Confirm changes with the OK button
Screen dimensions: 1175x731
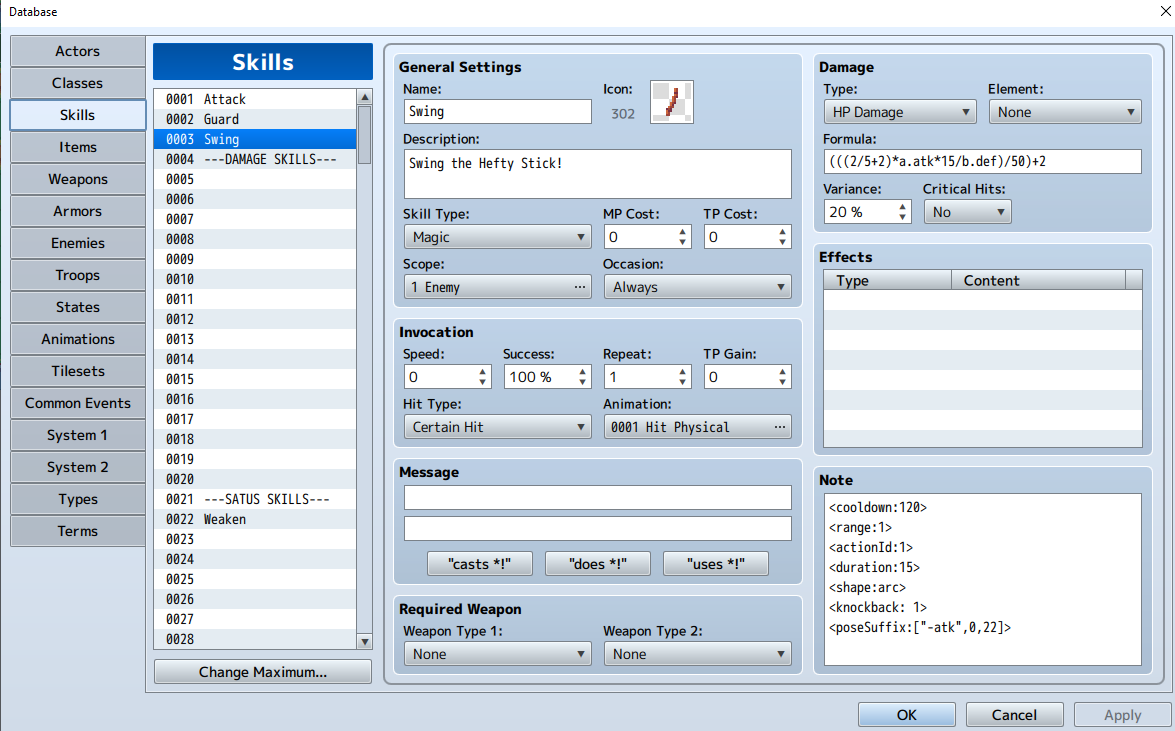[907, 715]
